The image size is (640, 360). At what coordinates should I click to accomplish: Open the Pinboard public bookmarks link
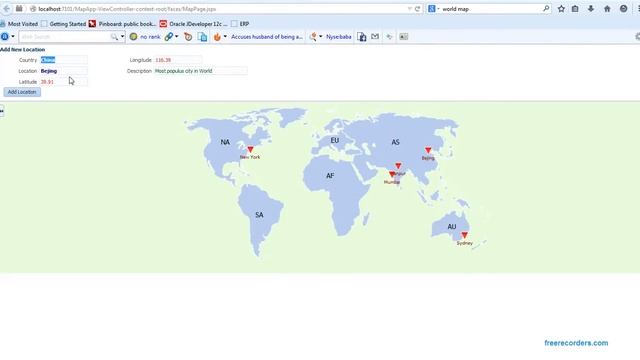122,24
